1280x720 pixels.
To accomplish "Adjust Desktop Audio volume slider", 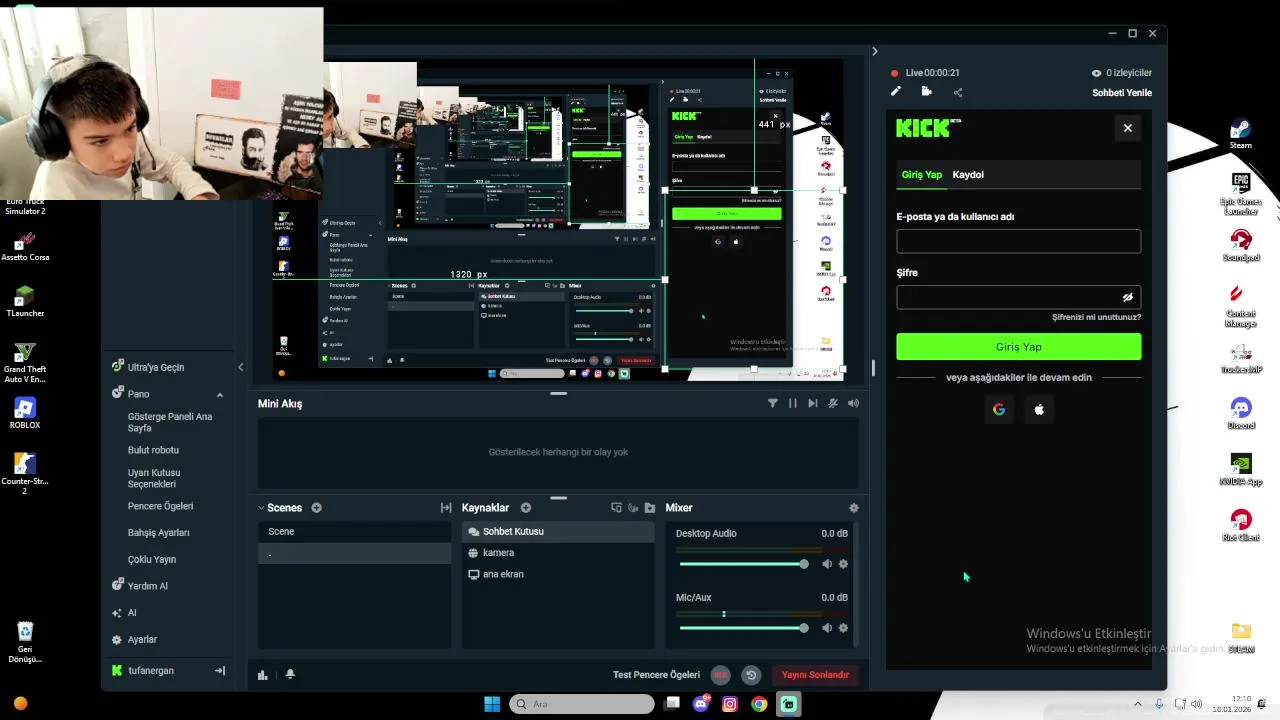I will click(744, 564).
